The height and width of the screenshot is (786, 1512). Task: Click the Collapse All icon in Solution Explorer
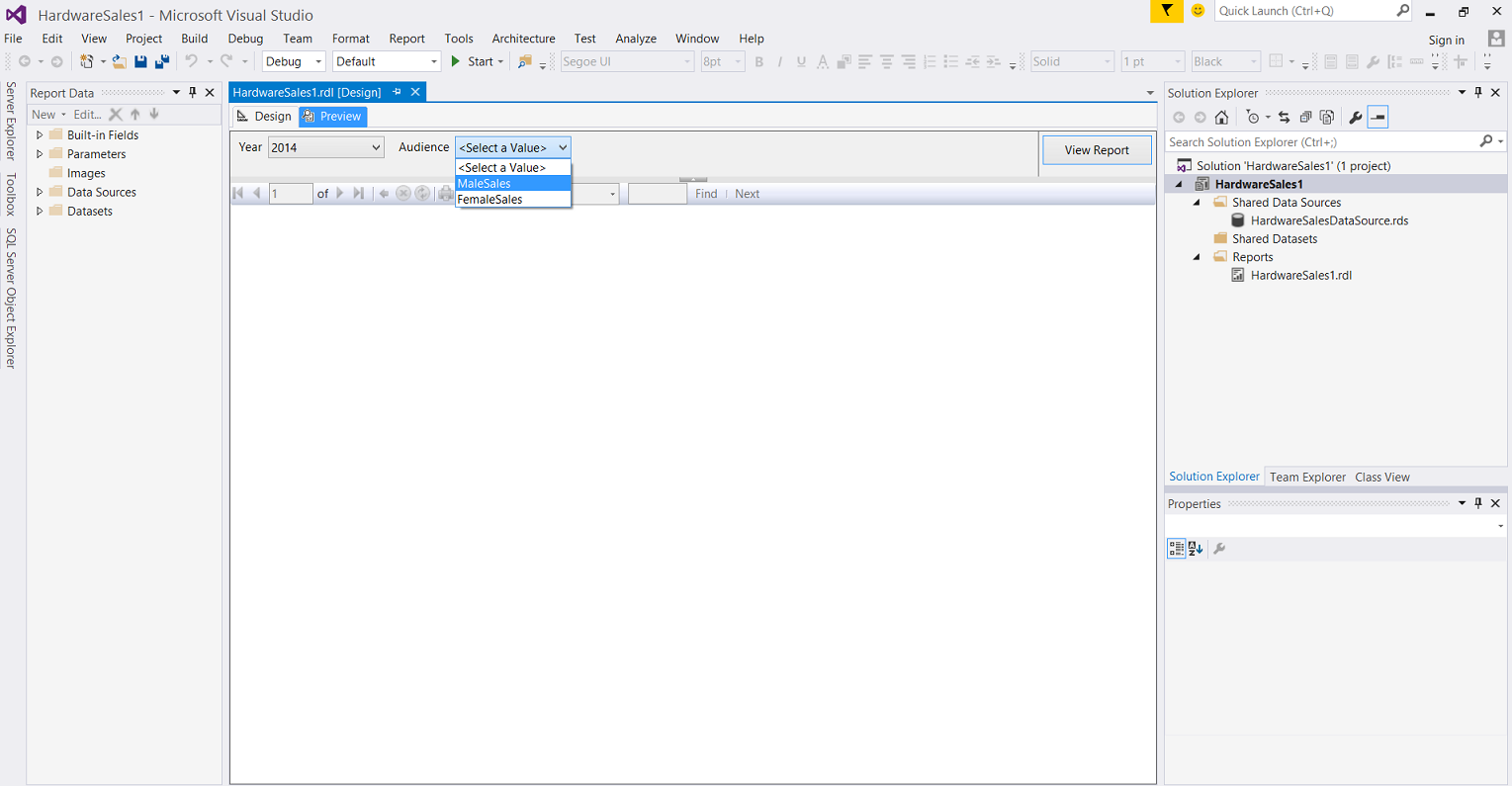click(x=1305, y=117)
